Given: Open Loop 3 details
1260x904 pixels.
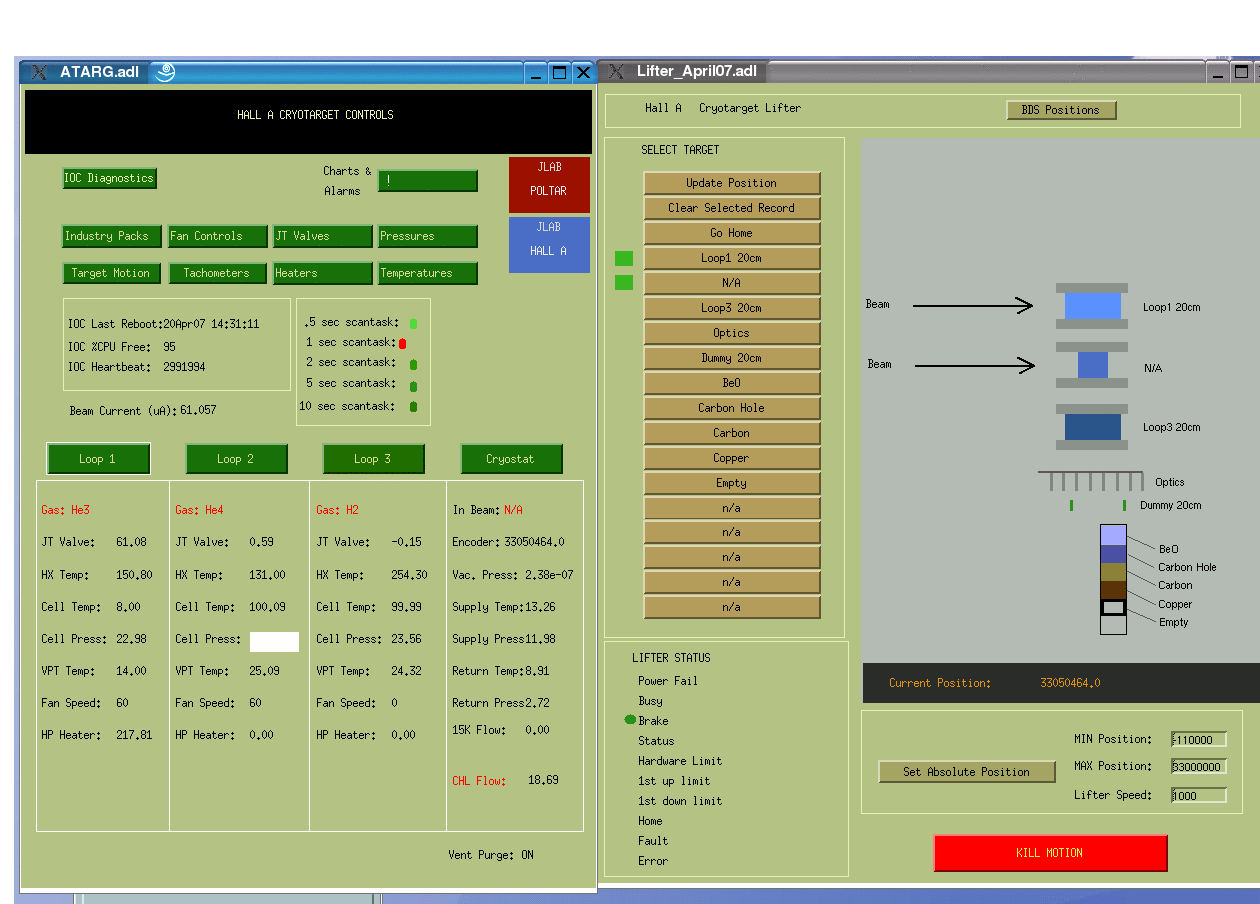Looking at the screenshot, I should (373, 459).
